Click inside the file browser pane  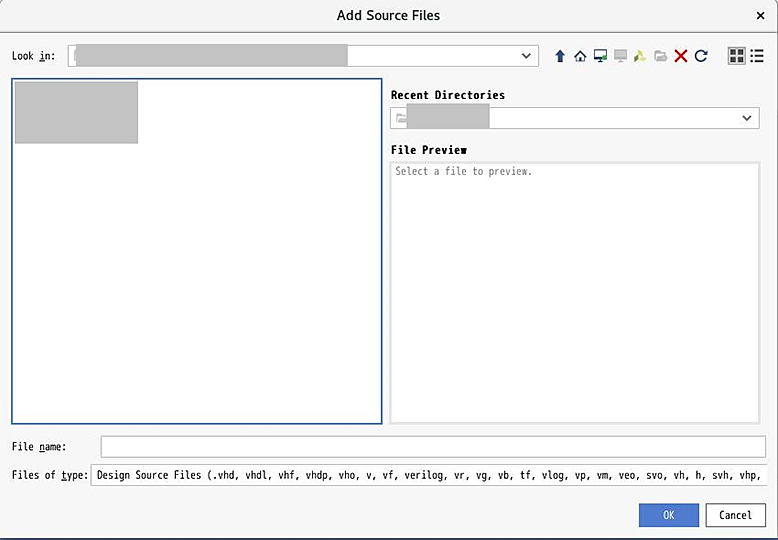[x=196, y=251]
